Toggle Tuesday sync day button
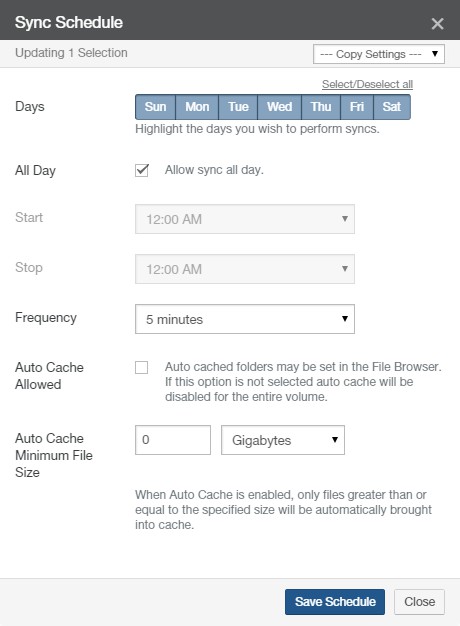460x626 pixels. click(x=238, y=107)
